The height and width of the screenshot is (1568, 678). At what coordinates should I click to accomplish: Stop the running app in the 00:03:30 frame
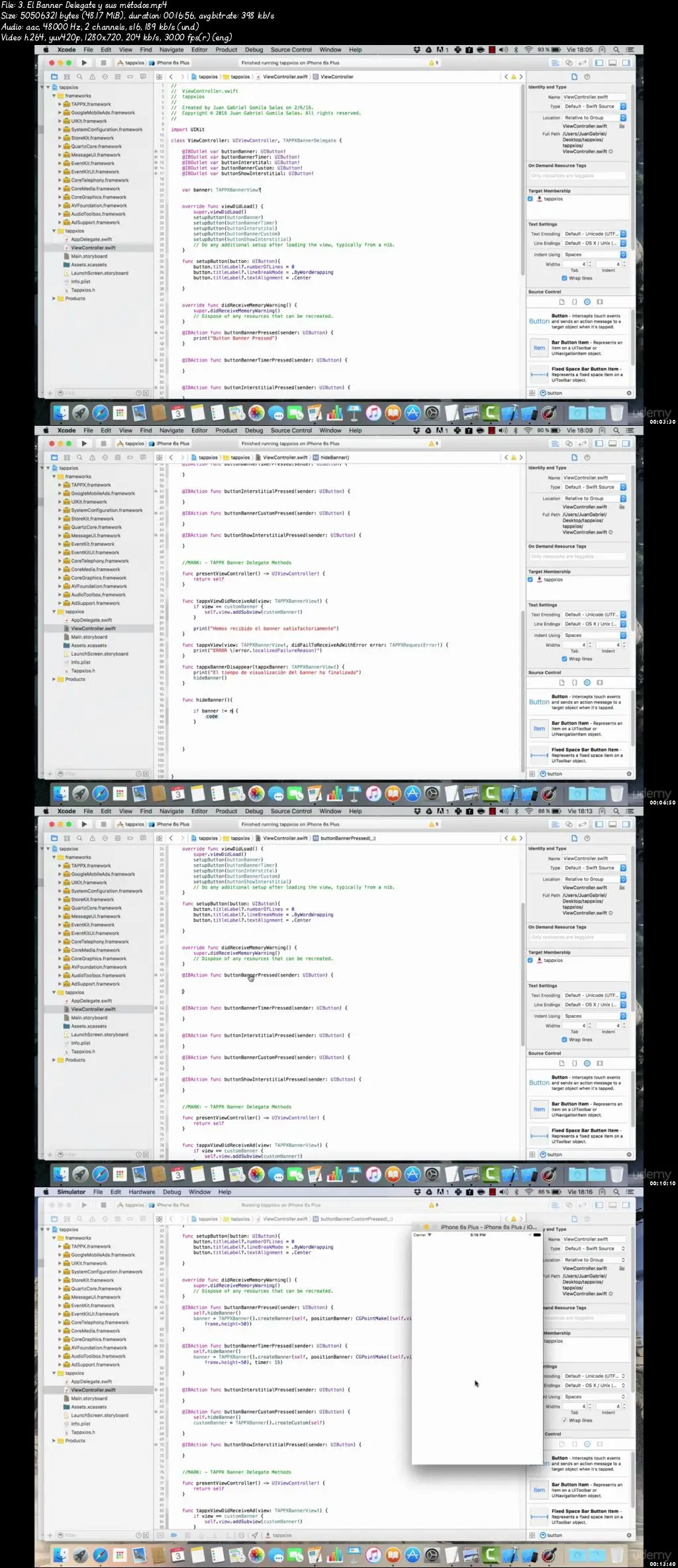click(x=103, y=63)
